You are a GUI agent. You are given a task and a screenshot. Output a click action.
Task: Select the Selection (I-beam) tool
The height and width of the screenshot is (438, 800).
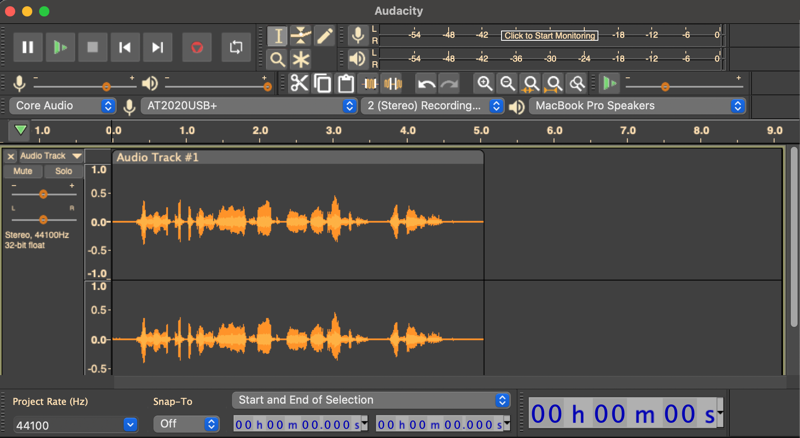coord(278,36)
